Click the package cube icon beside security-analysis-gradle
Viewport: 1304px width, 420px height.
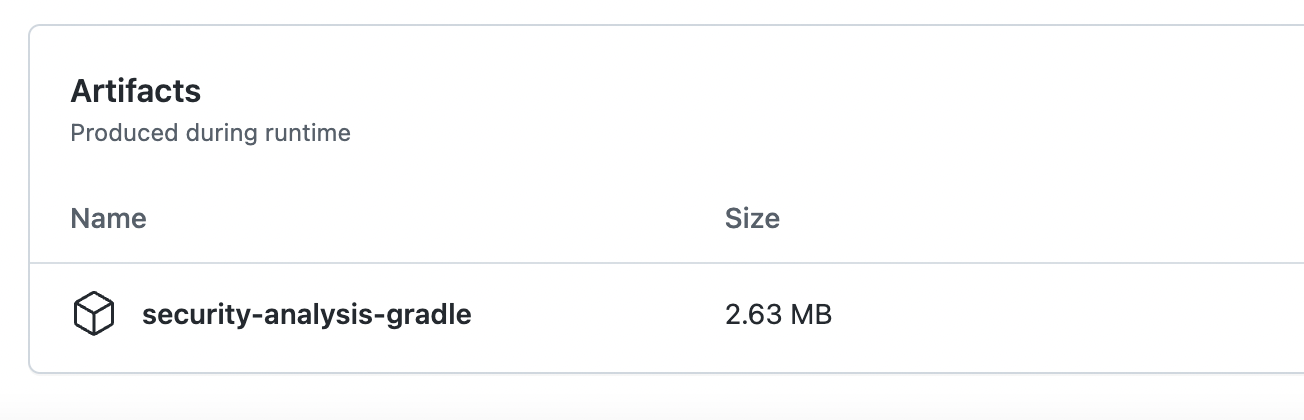tap(94, 315)
